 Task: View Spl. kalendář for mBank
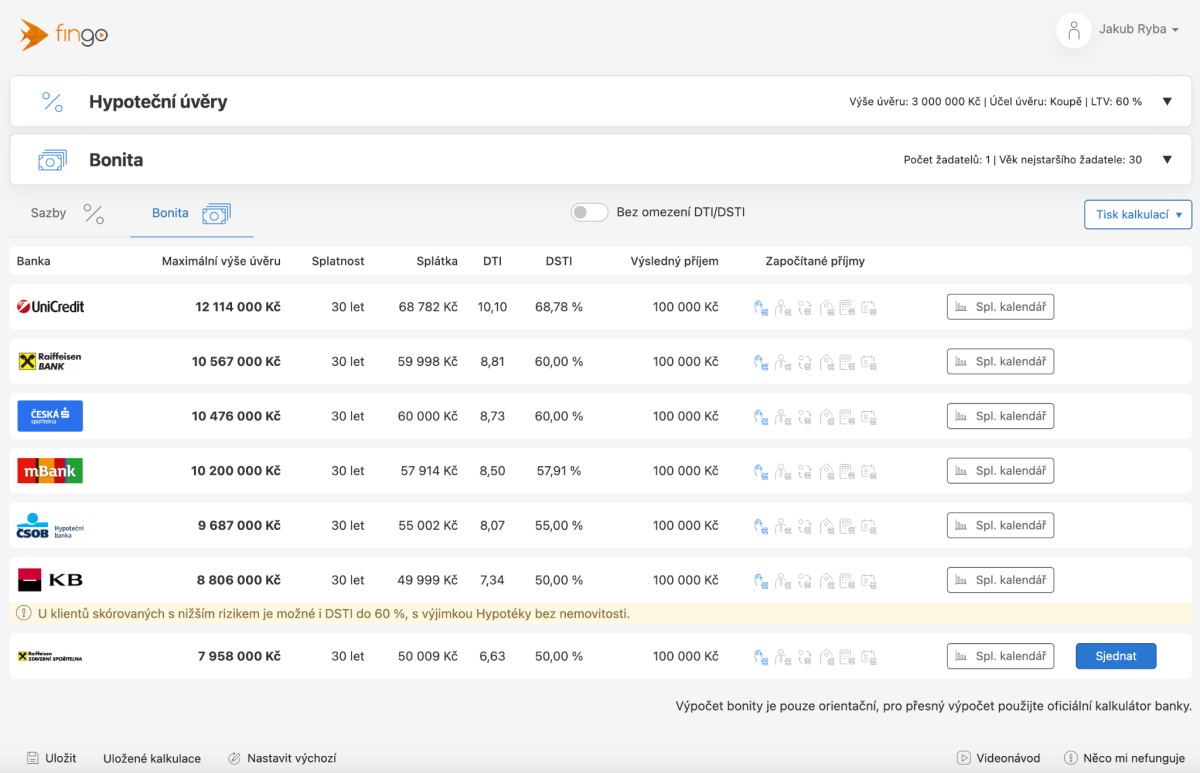pyautogui.click(x=1000, y=471)
